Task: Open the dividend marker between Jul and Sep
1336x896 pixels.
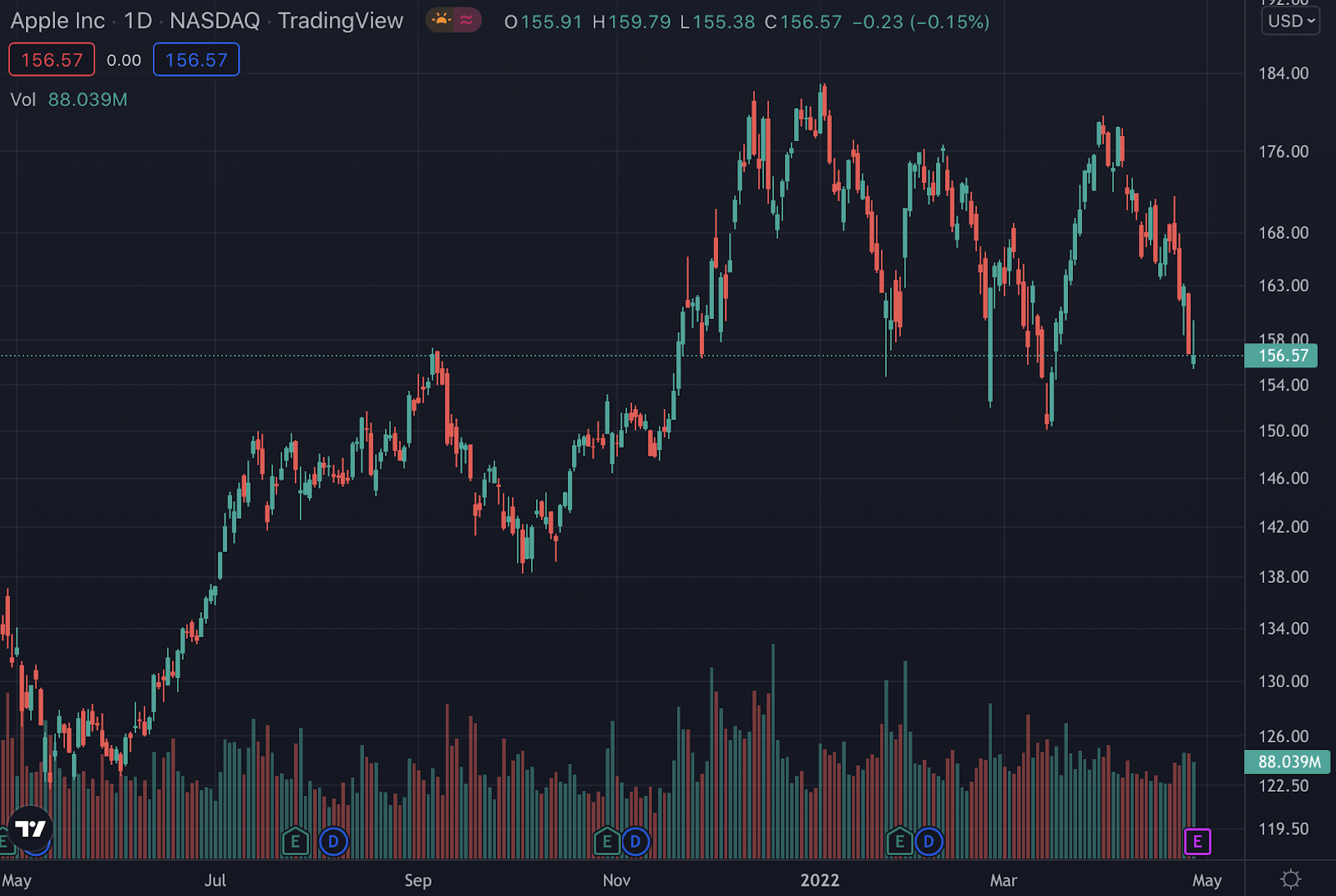Action: pyautogui.click(x=333, y=842)
